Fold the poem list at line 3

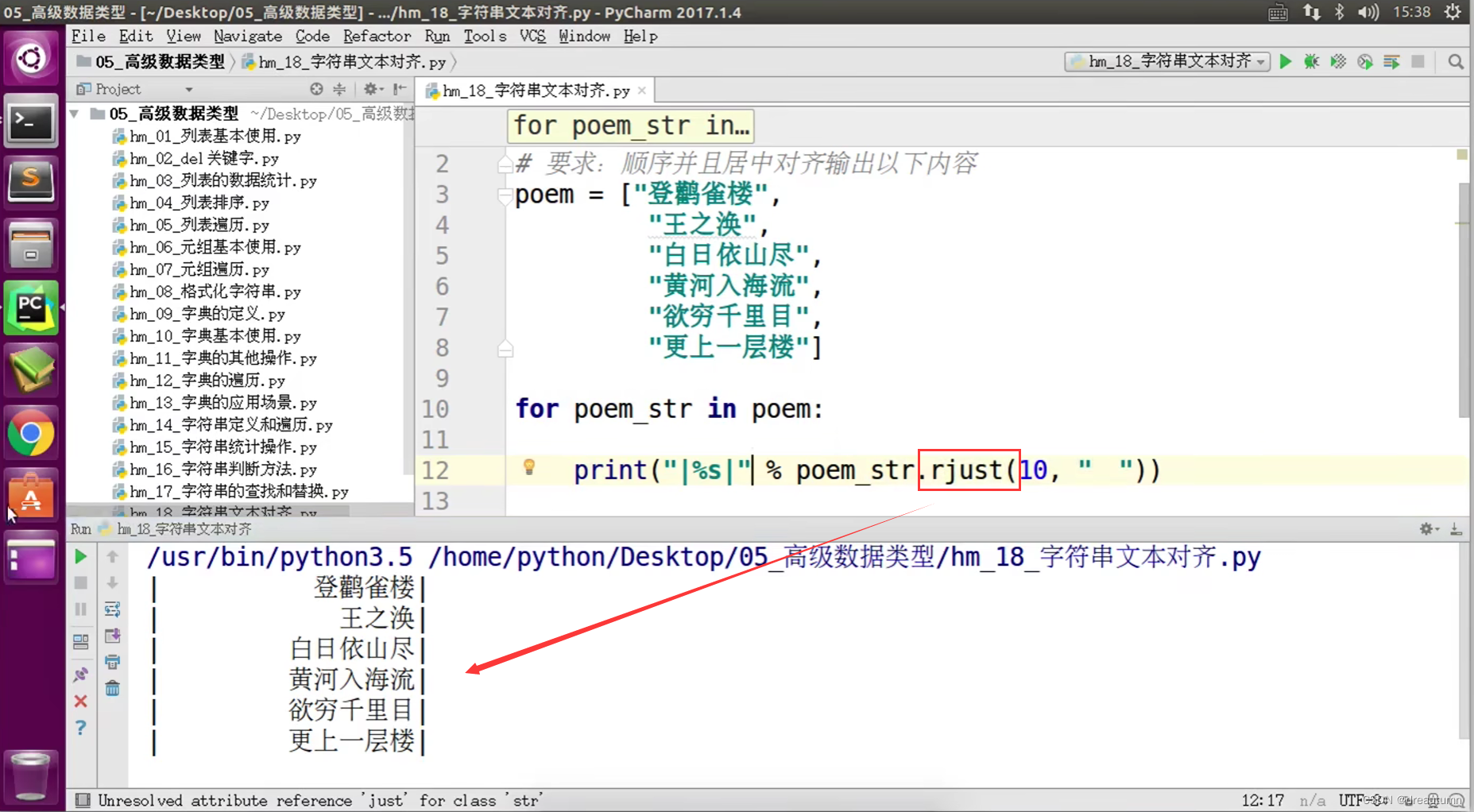[x=505, y=195]
